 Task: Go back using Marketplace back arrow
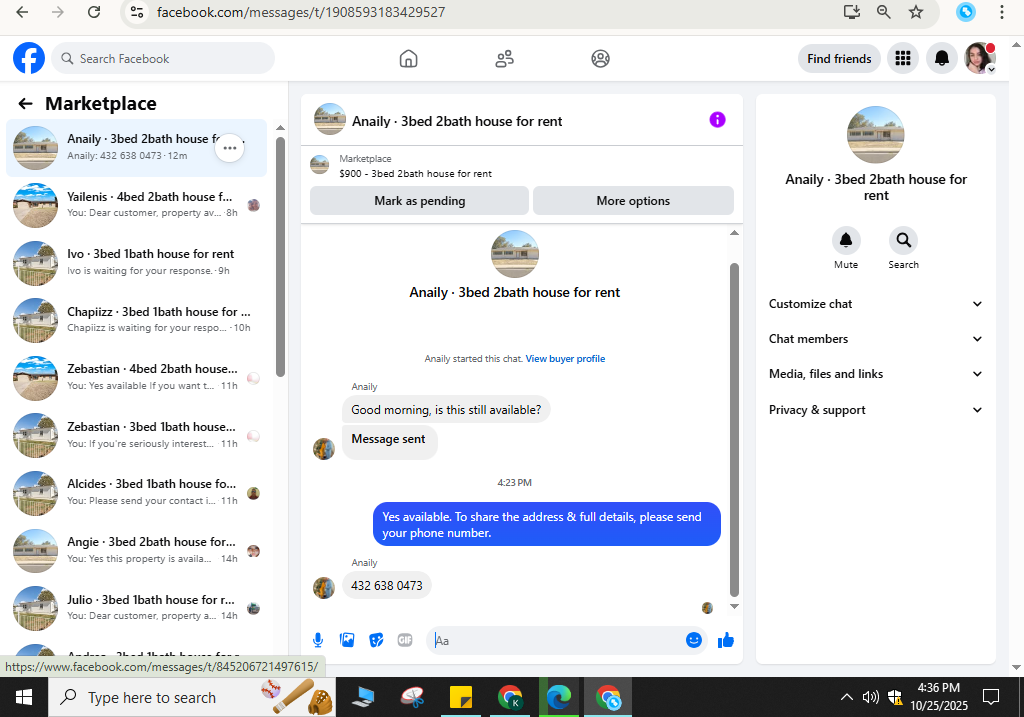(x=25, y=103)
